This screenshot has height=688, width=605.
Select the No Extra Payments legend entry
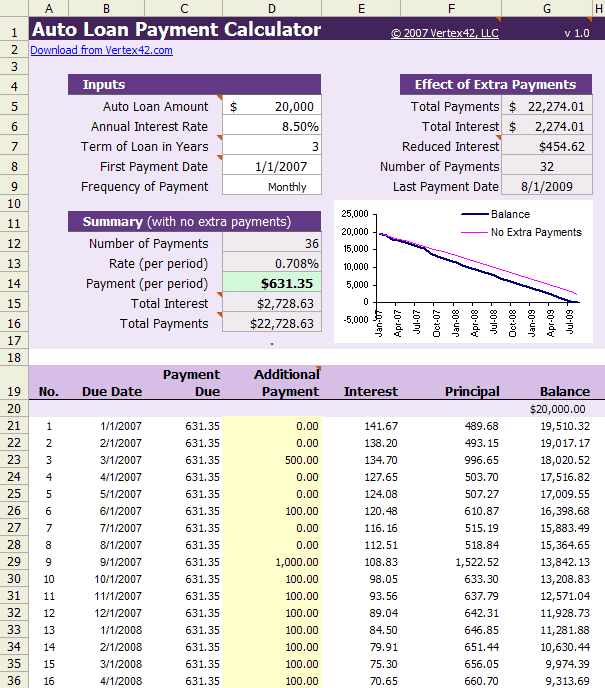535,232
